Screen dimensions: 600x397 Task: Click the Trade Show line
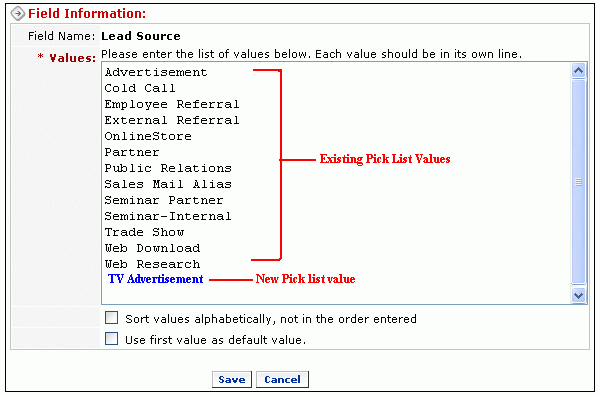(144, 232)
